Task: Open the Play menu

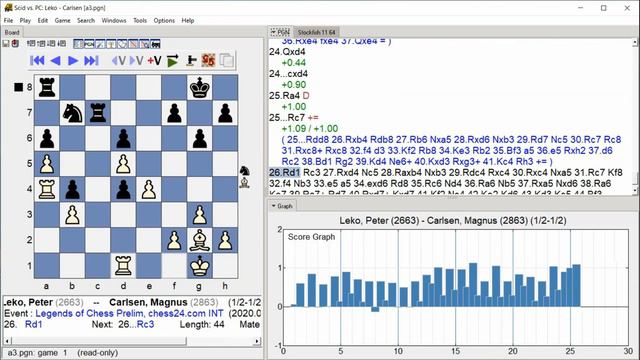Action: 25,20
